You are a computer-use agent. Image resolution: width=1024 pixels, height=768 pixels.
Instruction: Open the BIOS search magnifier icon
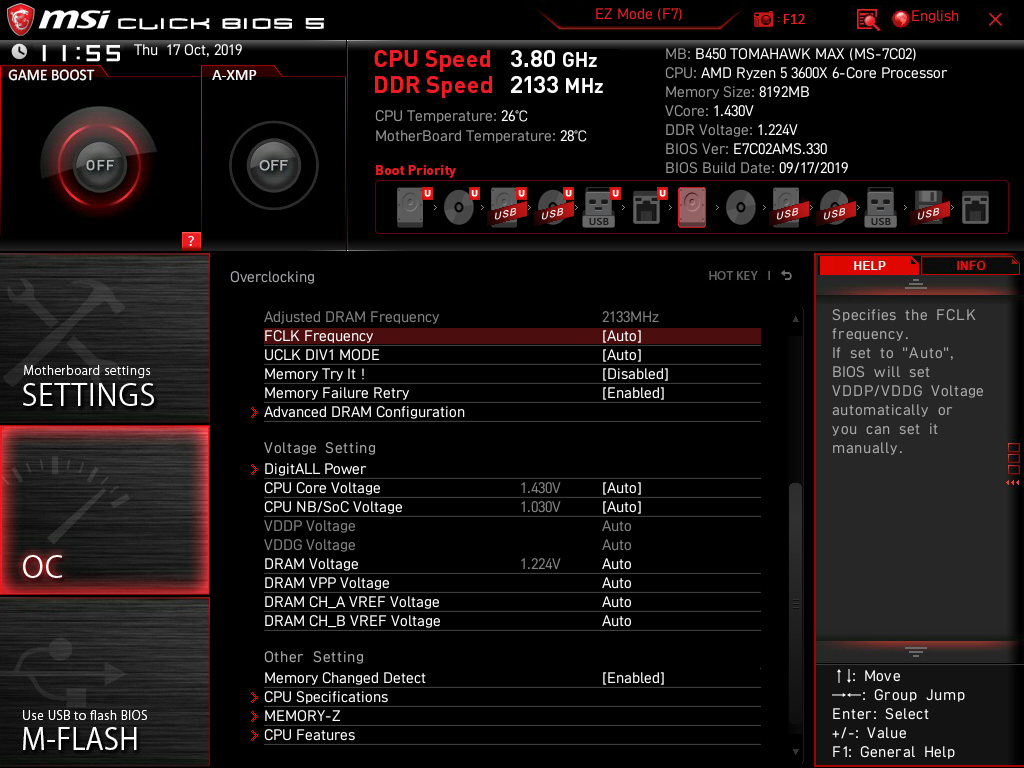[x=867, y=20]
